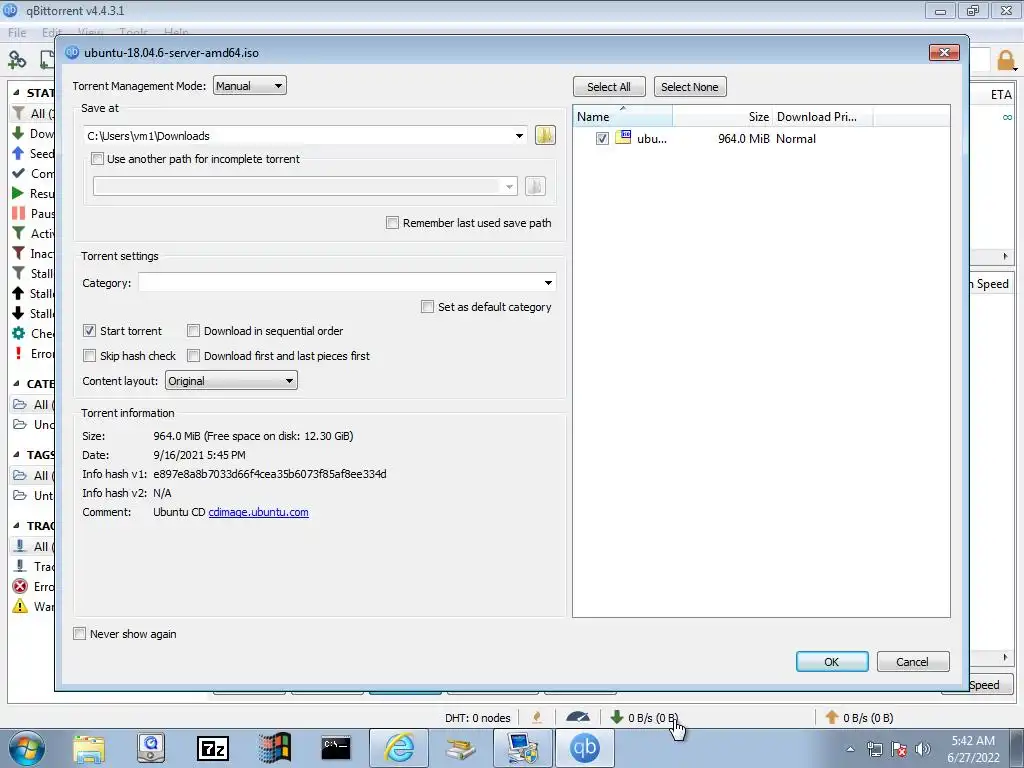Click the Completed checkmark icon in sidebar
The image size is (1024, 768).
[18, 173]
